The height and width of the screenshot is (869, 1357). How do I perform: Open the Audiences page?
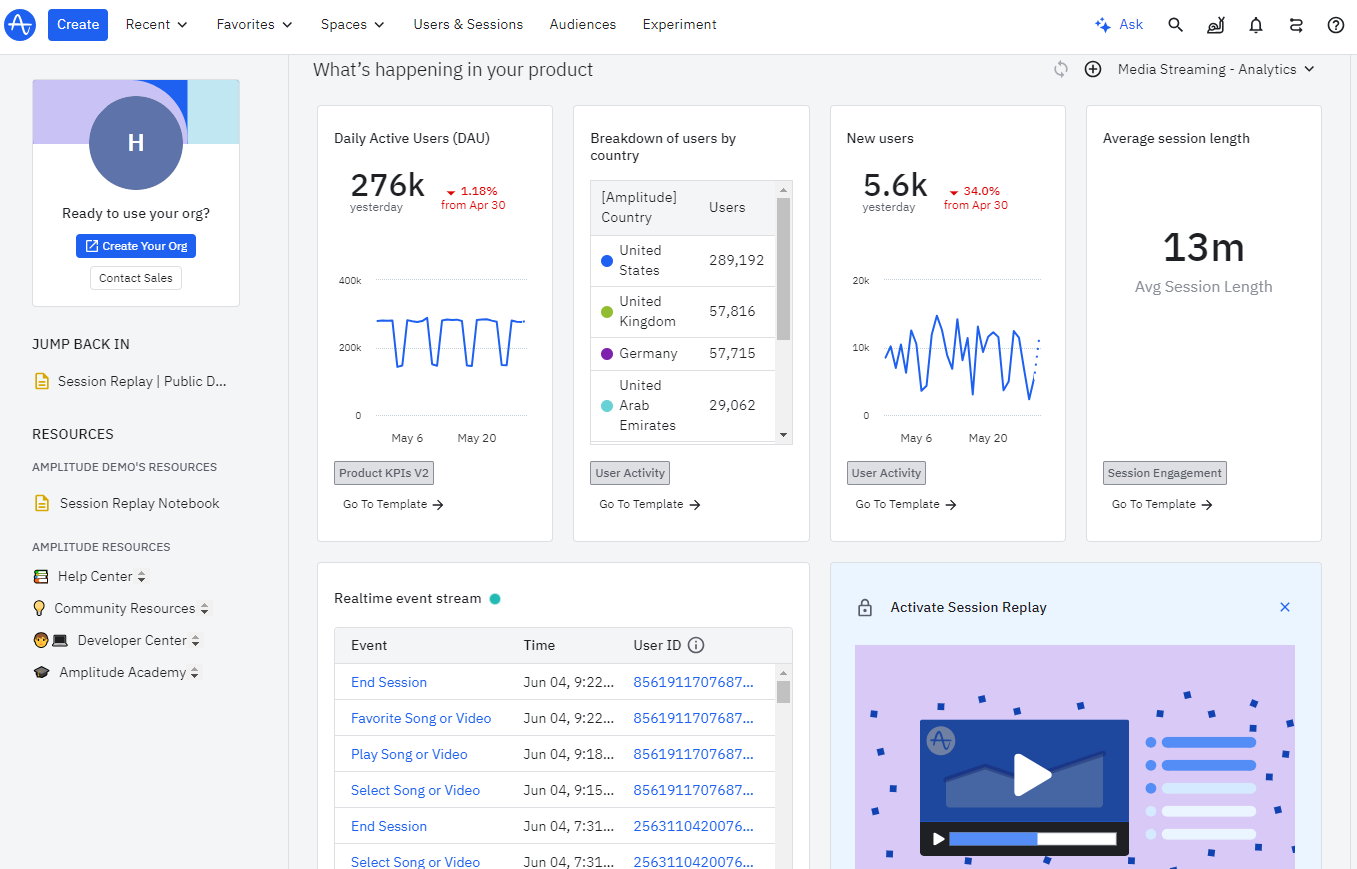coord(583,24)
